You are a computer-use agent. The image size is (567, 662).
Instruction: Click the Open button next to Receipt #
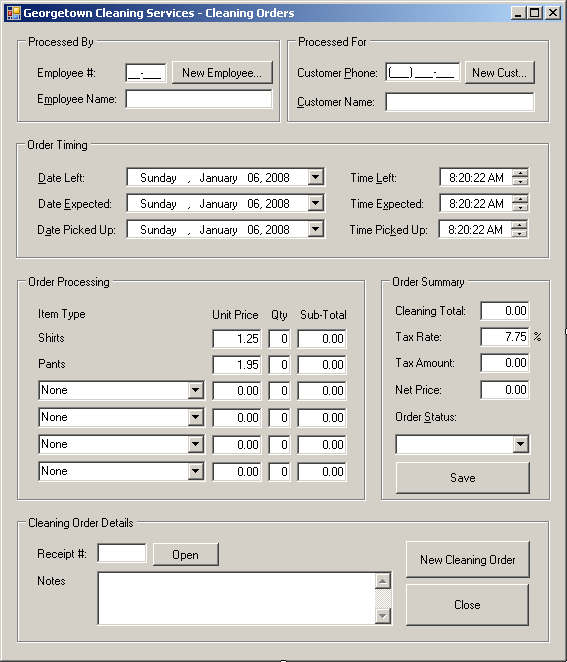(186, 554)
